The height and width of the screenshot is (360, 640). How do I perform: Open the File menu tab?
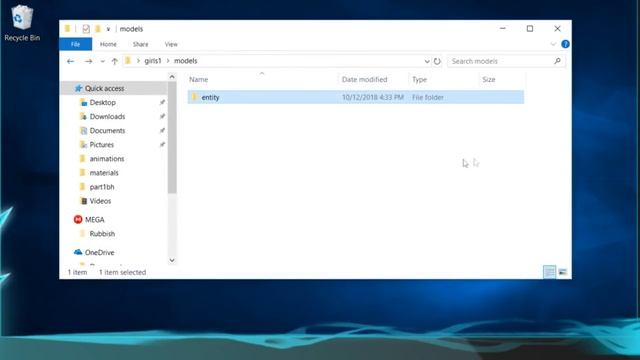pos(76,44)
